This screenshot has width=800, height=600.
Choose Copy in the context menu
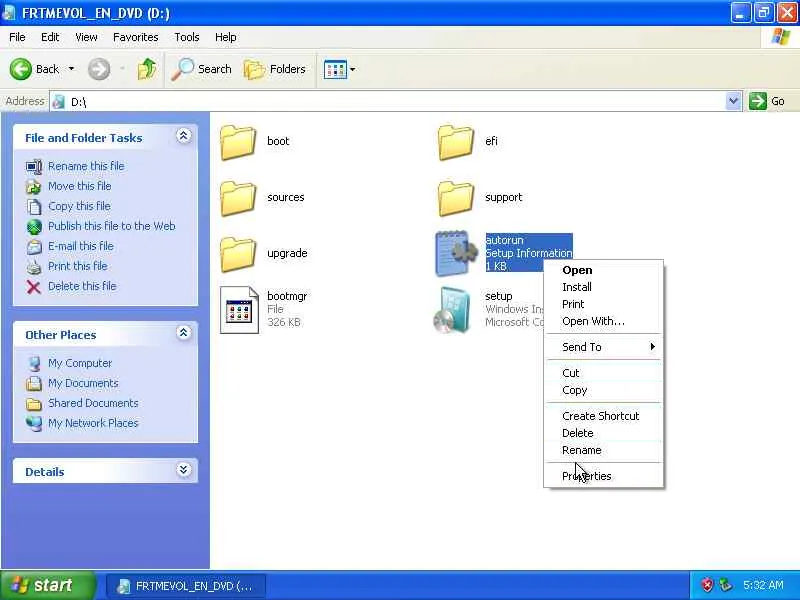[604, 390]
